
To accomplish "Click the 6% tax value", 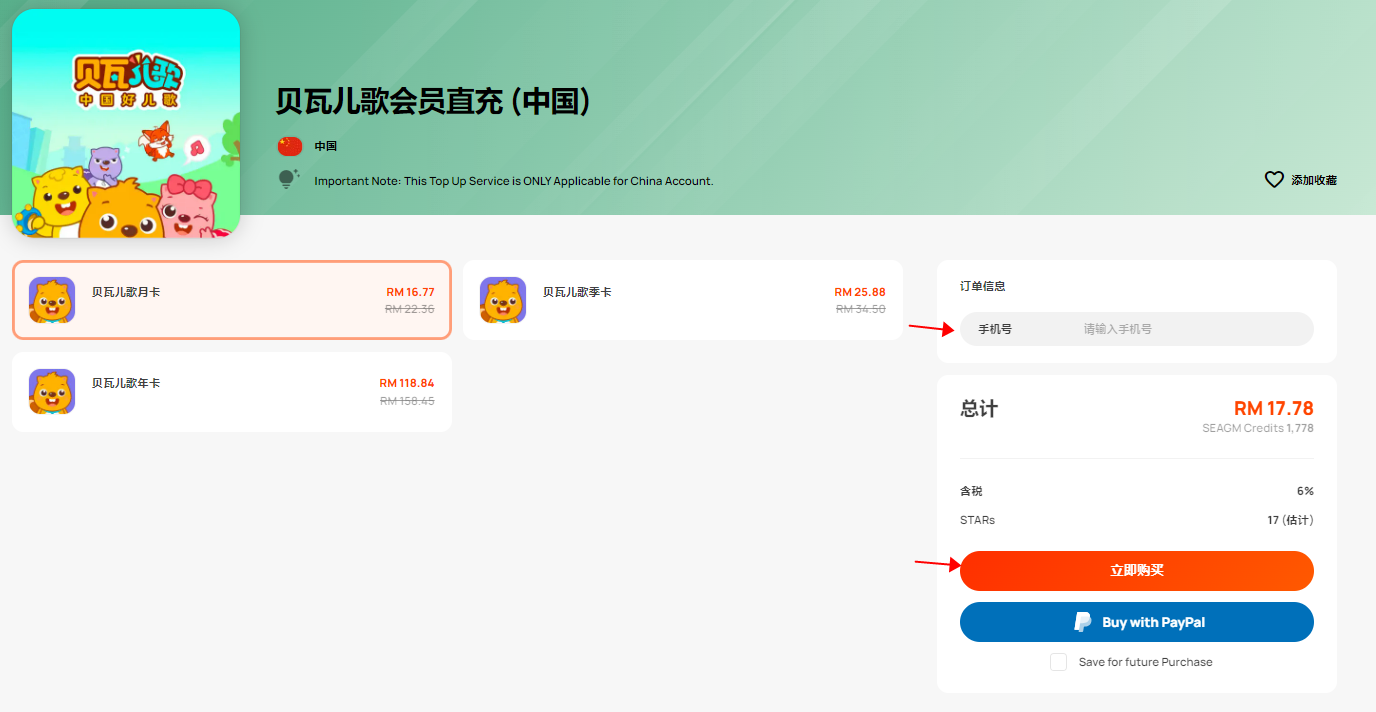I will tap(1305, 491).
